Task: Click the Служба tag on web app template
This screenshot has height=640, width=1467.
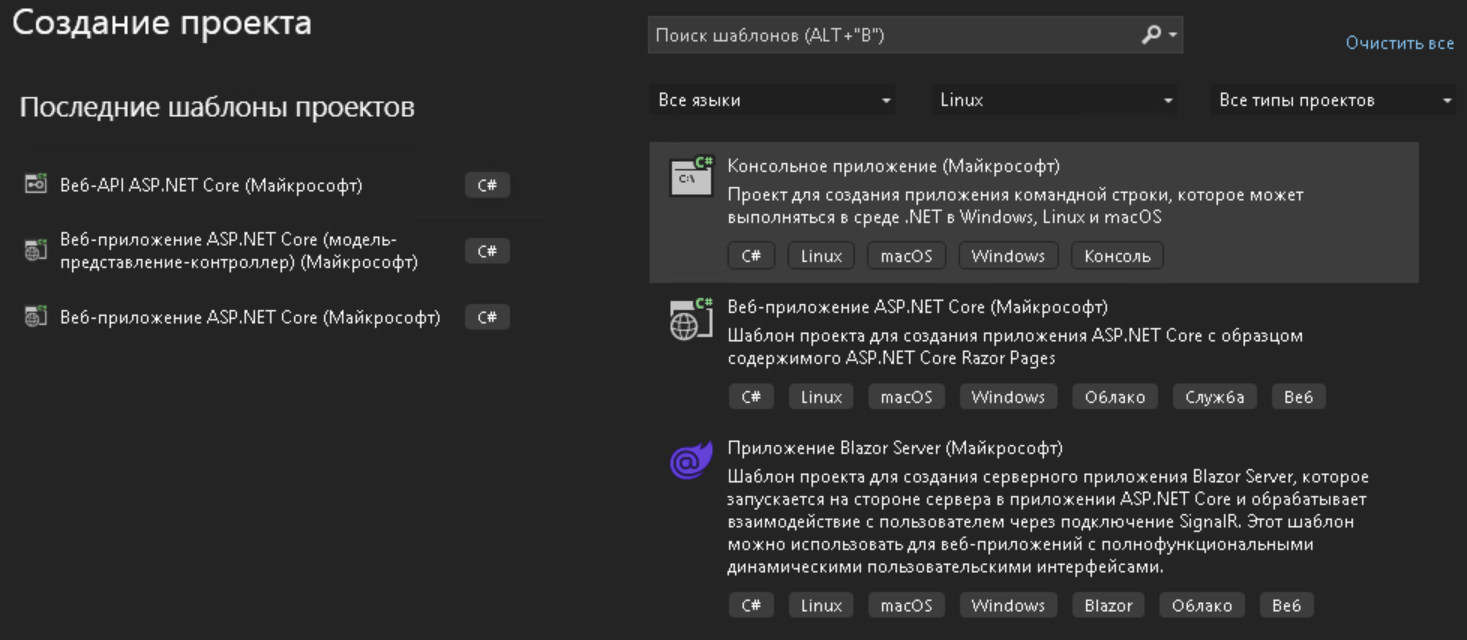Action: [x=1214, y=397]
